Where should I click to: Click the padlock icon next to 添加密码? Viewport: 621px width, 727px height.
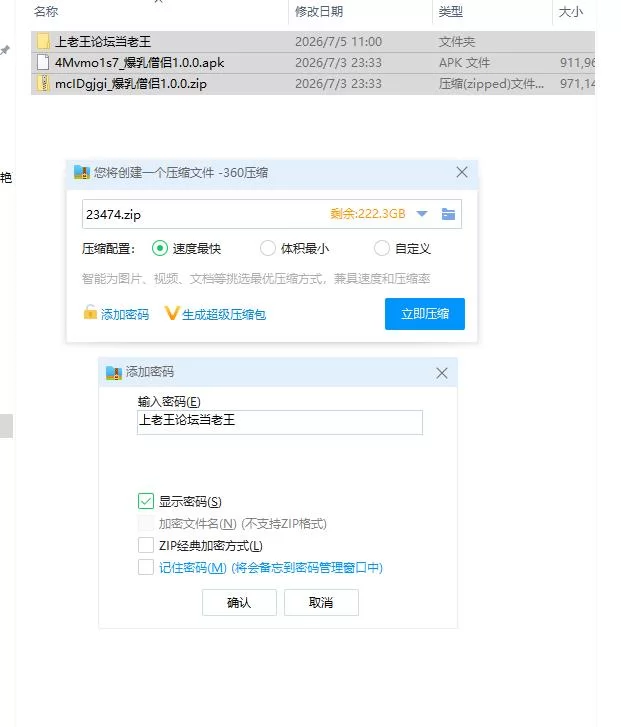click(x=90, y=312)
